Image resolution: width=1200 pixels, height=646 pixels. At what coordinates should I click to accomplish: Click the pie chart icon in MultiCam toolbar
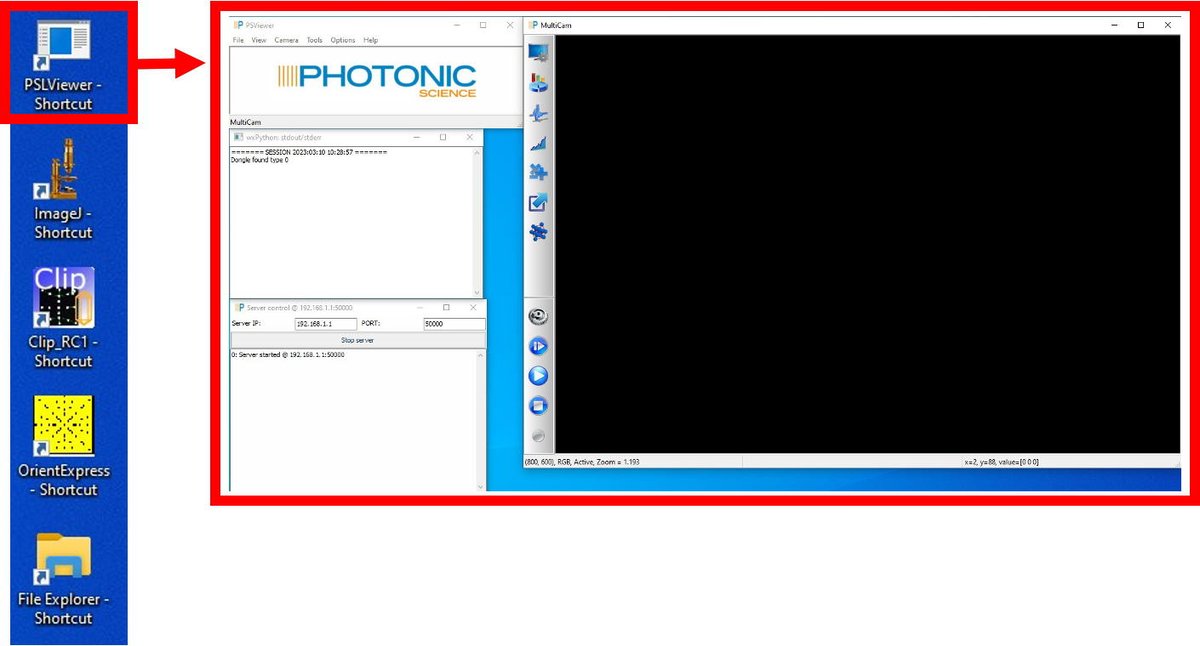click(538, 82)
